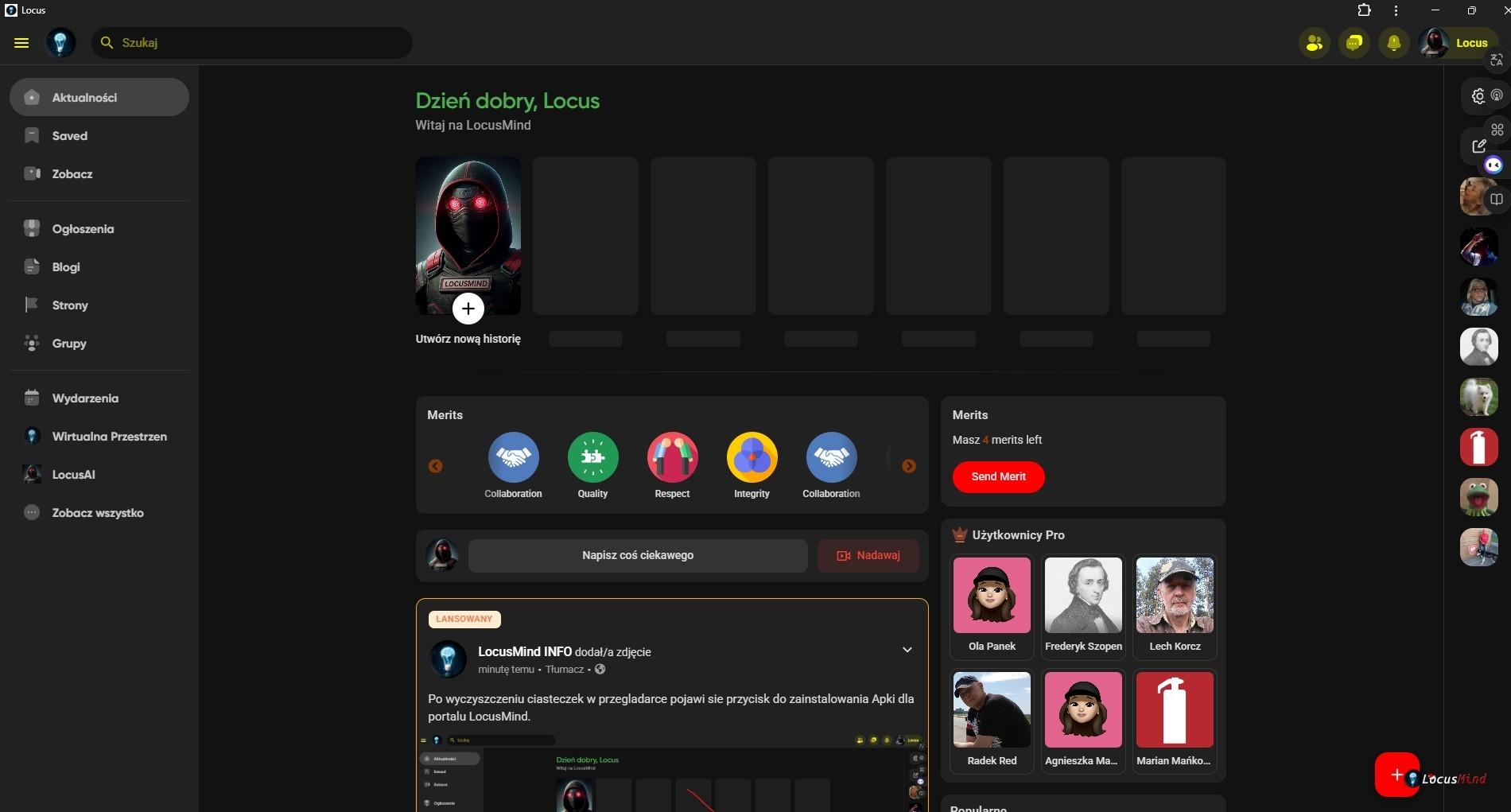Screen dimensions: 1511x812
Task: Open Ola Panek pro user card
Action: coord(992,607)
